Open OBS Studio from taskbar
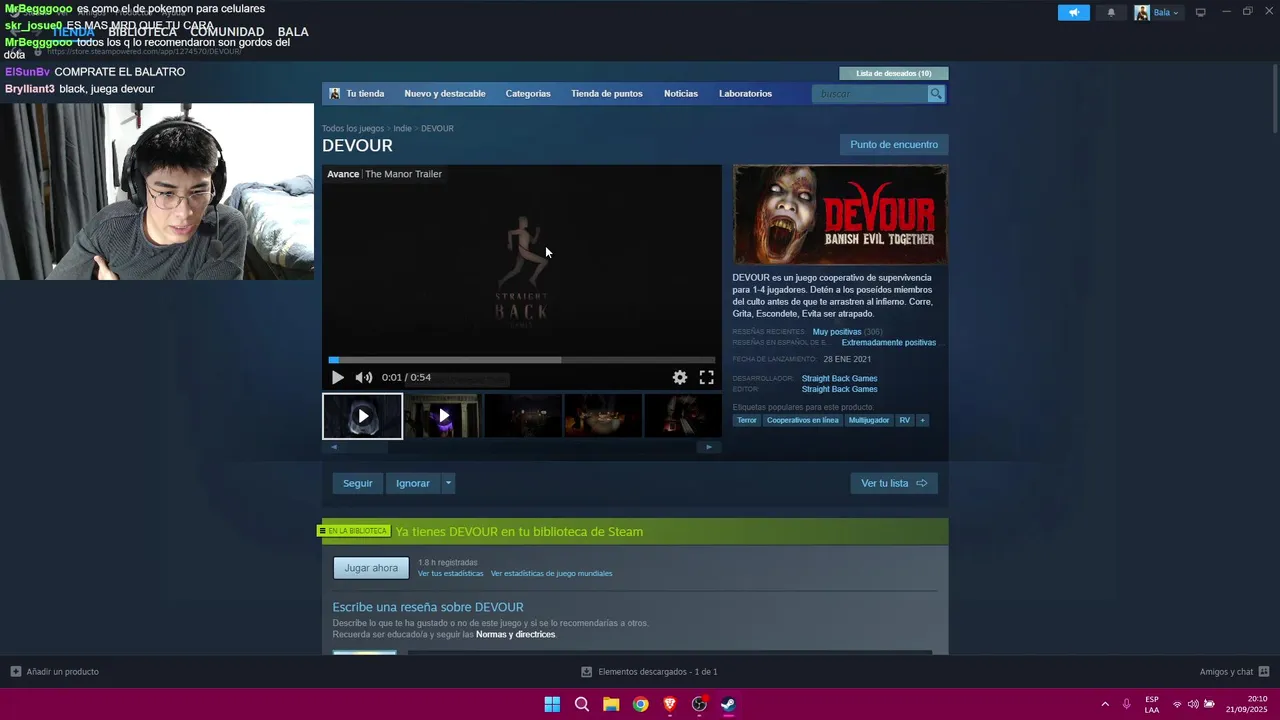Image resolution: width=1280 pixels, height=720 pixels. point(699,704)
